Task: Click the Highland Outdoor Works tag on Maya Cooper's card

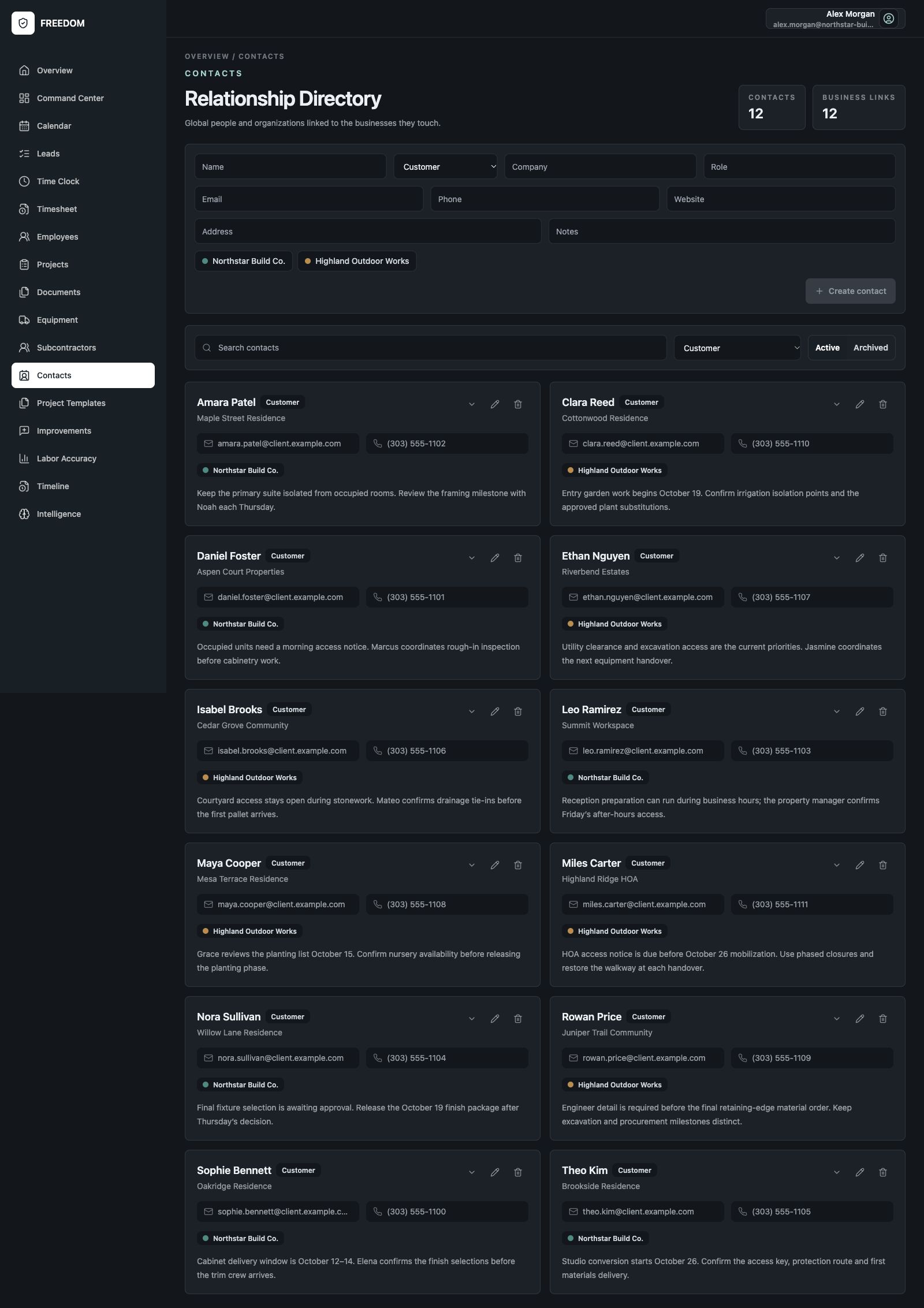Action: pyautogui.click(x=249, y=931)
